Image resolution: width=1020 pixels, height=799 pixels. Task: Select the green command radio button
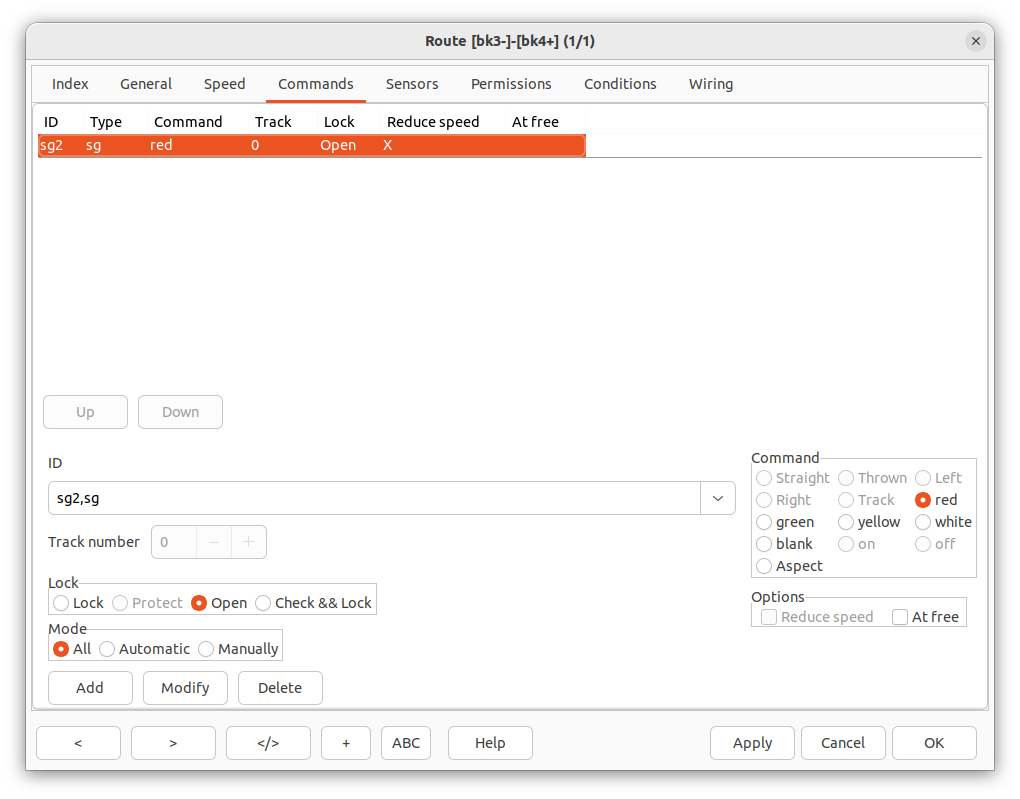tap(765, 522)
